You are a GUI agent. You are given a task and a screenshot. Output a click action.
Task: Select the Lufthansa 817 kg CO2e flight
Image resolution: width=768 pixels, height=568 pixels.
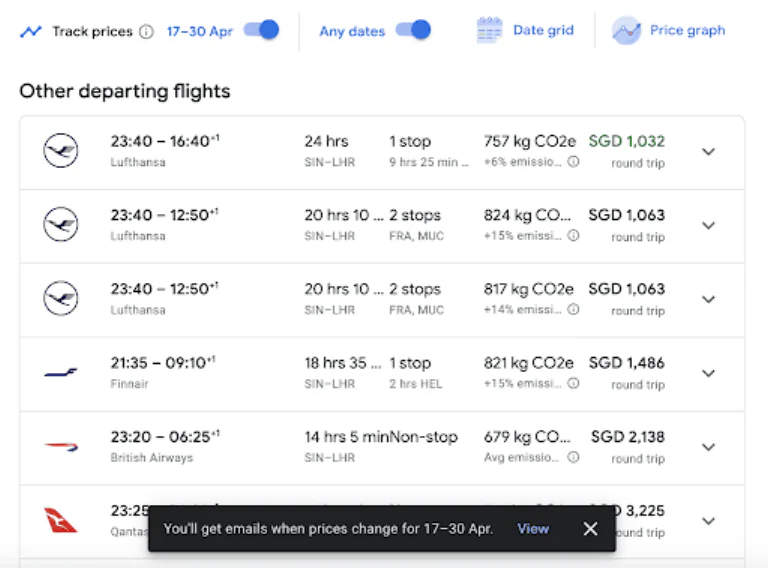(380, 299)
